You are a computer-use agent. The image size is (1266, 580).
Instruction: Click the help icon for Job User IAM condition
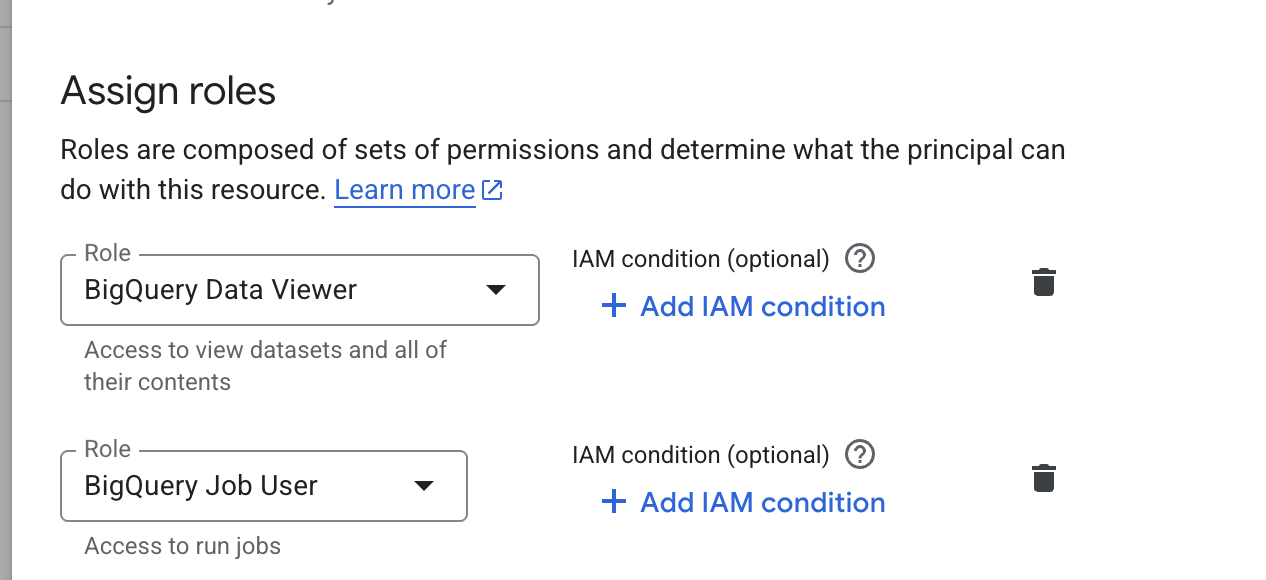click(x=860, y=455)
